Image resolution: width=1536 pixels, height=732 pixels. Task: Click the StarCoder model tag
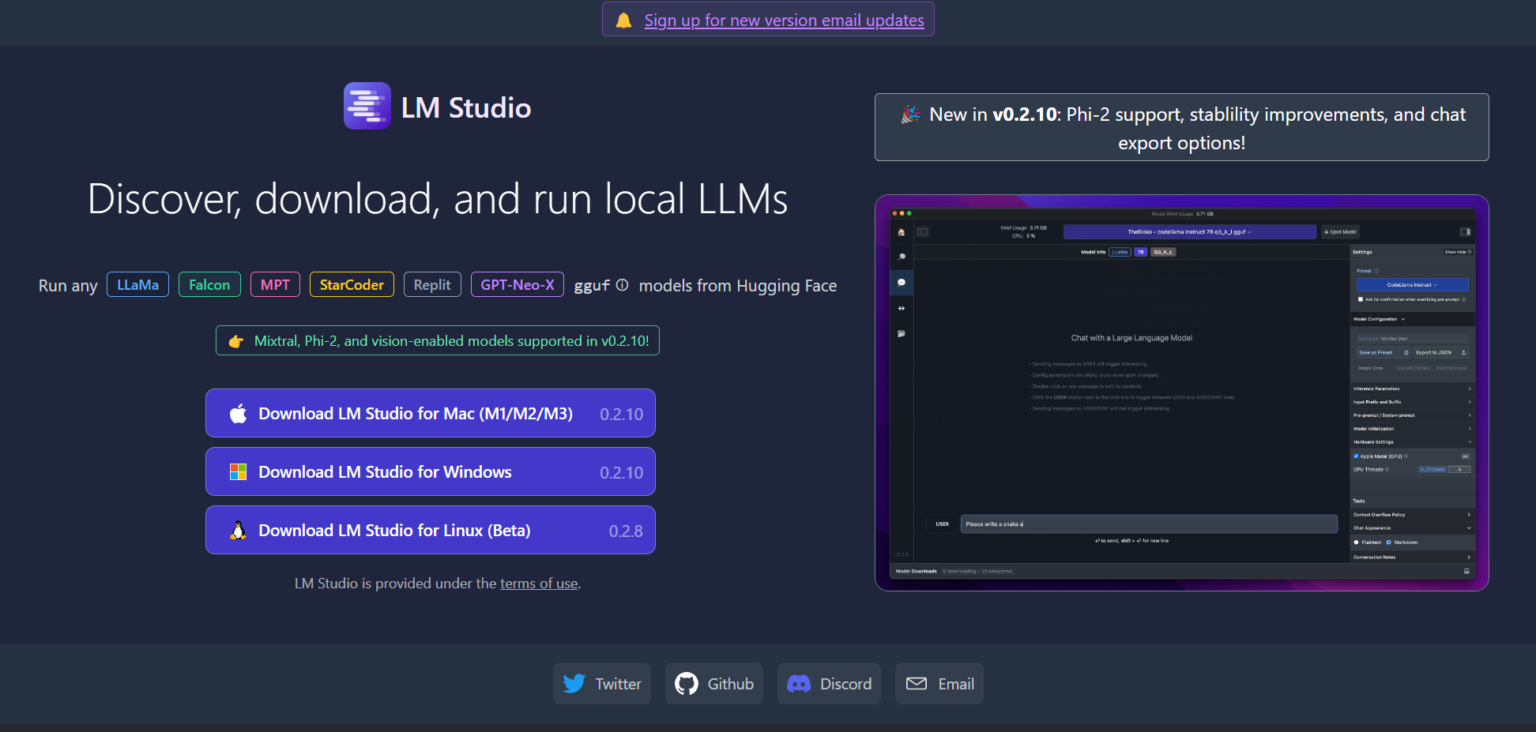[352, 285]
